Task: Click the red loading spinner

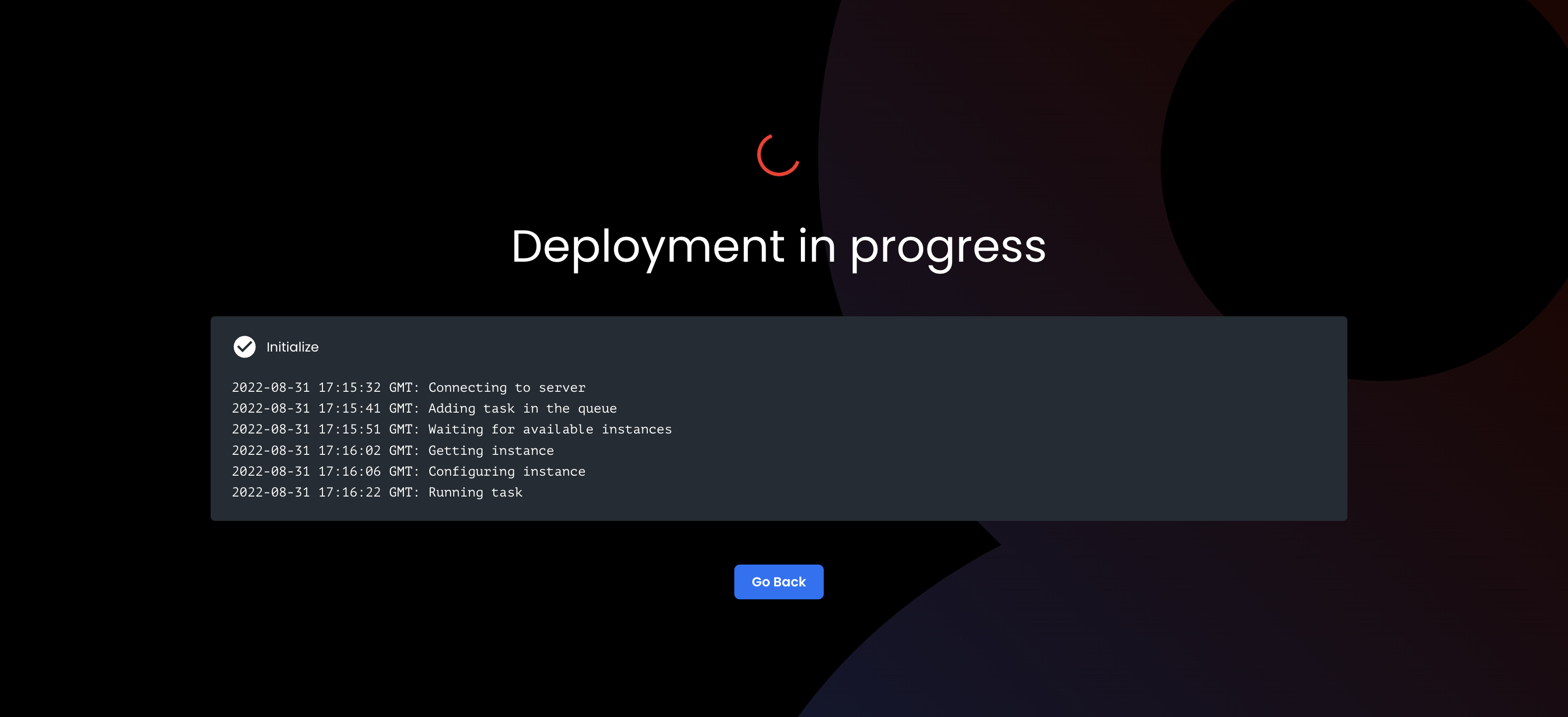Action: pos(778,155)
